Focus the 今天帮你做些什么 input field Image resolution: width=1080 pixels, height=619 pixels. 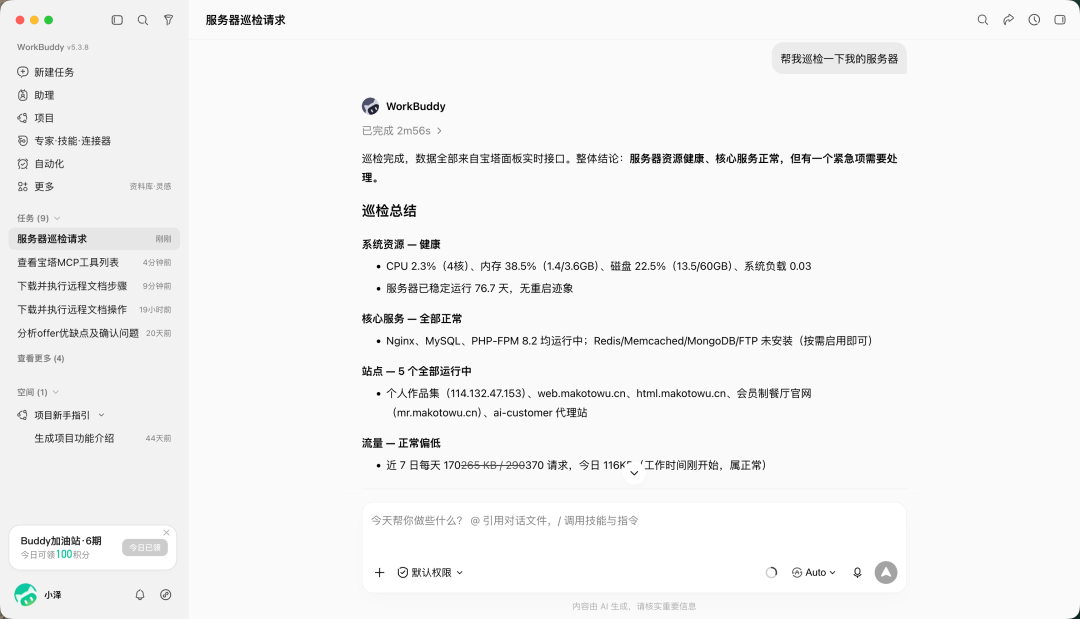pos(634,521)
